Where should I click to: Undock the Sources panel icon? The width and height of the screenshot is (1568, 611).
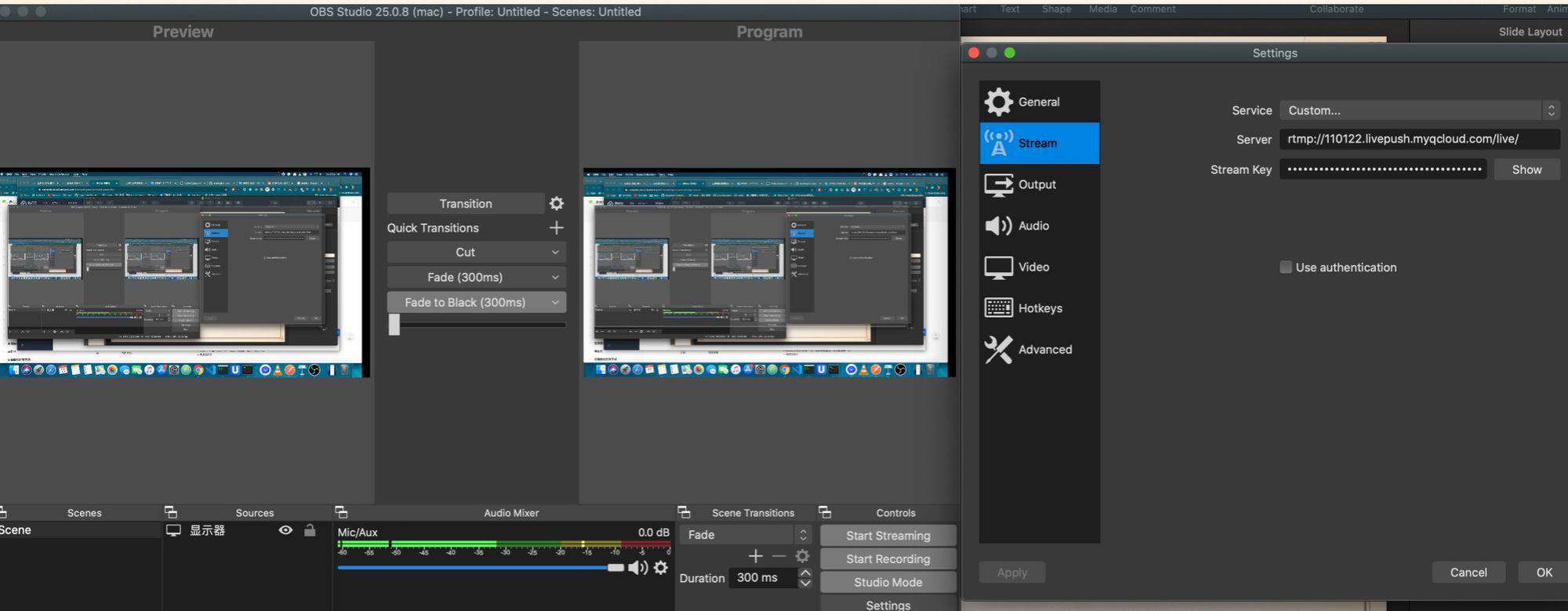click(x=171, y=512)
